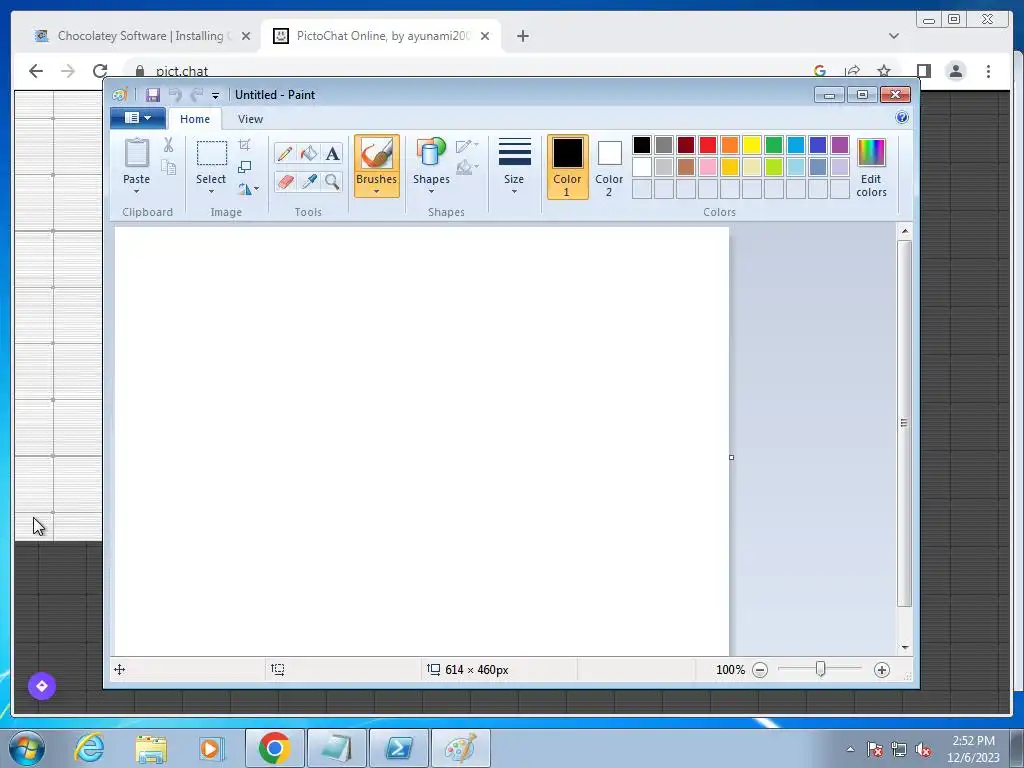1024x768 pixels.
Task: Open Windows Explorer folder in taskbar
Action: coord(151,748)
